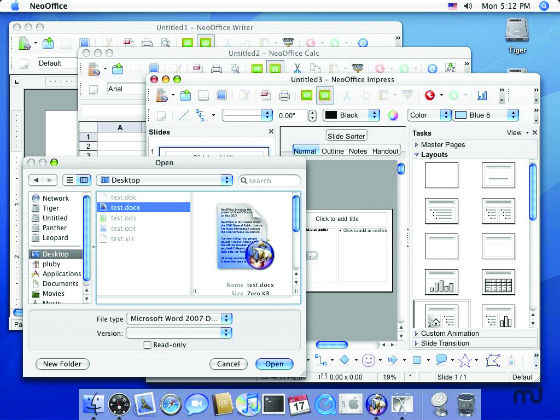
Task: Click New document icon in Writer toolbar
Action: (24, 43)
